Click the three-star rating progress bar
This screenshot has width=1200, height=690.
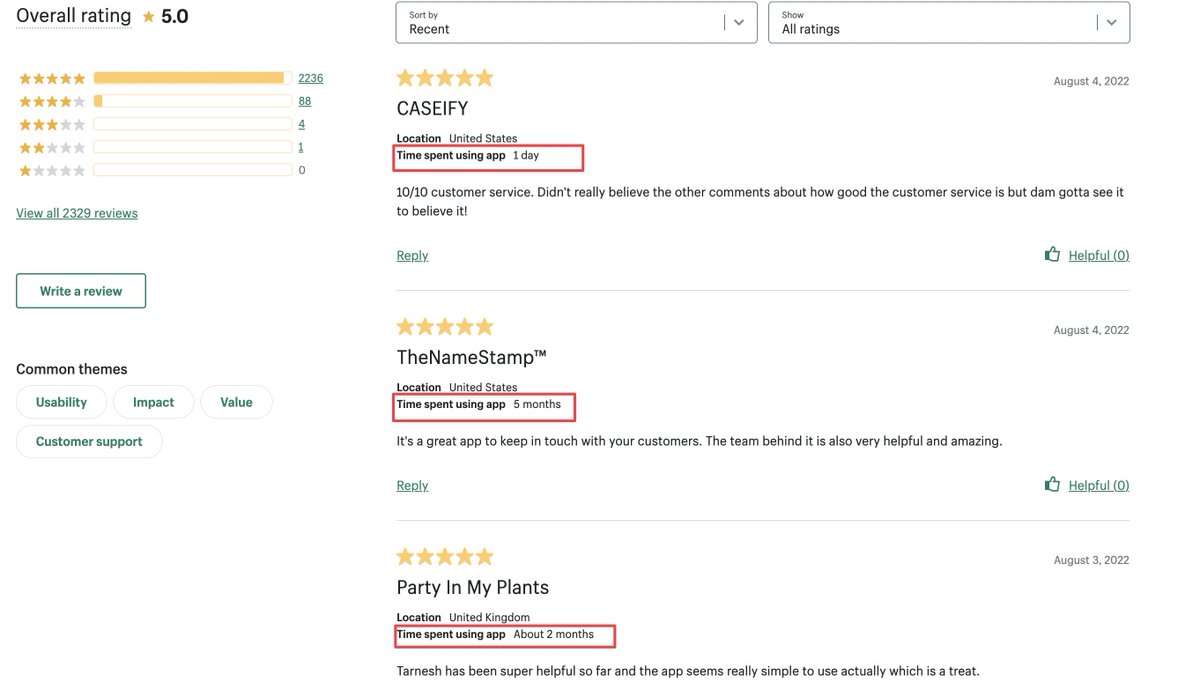point(193,124)
